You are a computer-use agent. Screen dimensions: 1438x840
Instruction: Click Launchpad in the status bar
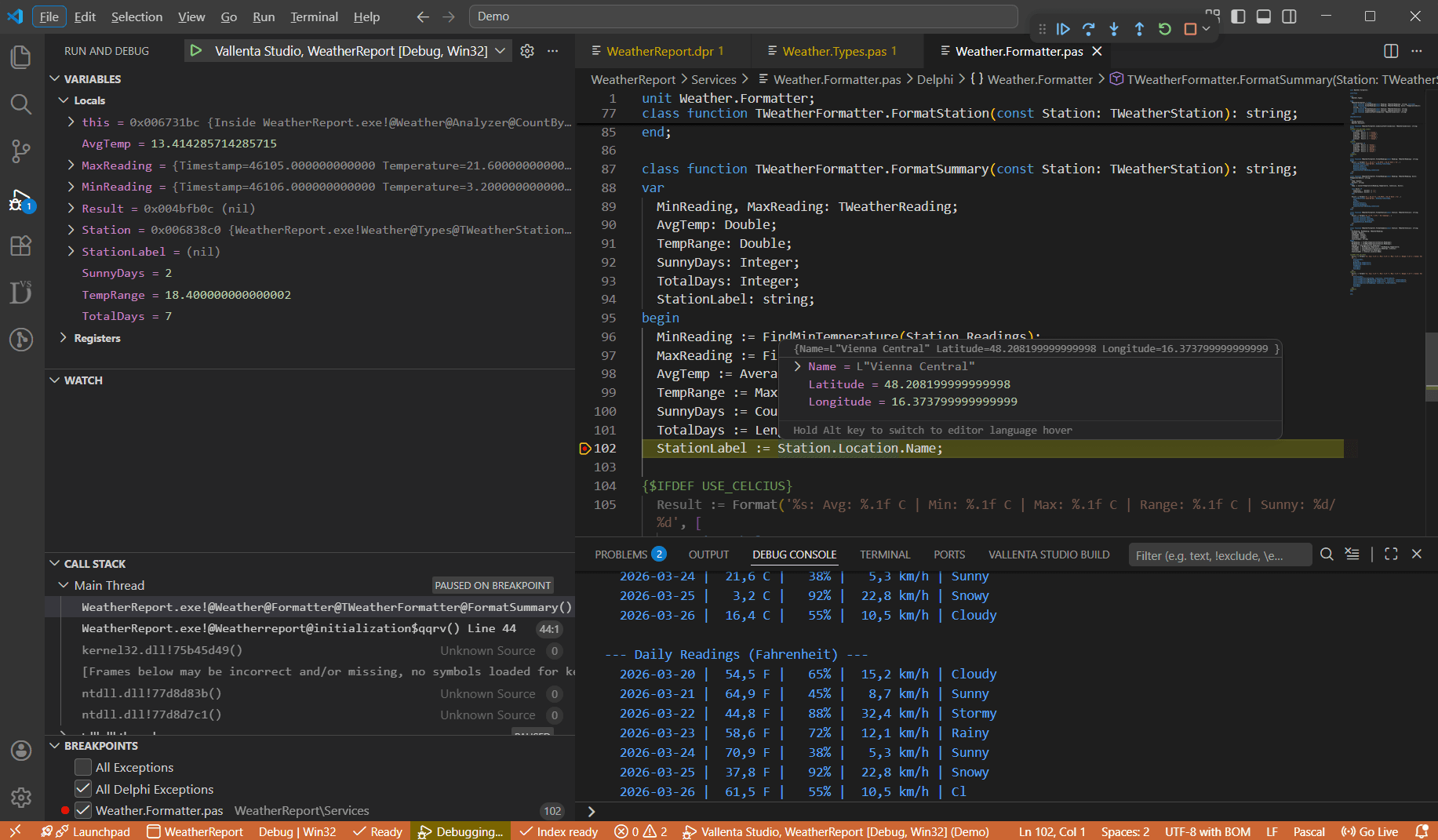pyautogui.click(x=93, y=831)
